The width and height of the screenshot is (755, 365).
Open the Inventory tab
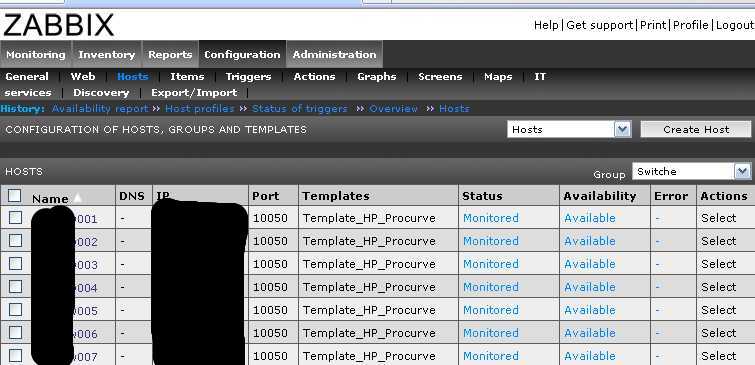[x=106, y=54]
